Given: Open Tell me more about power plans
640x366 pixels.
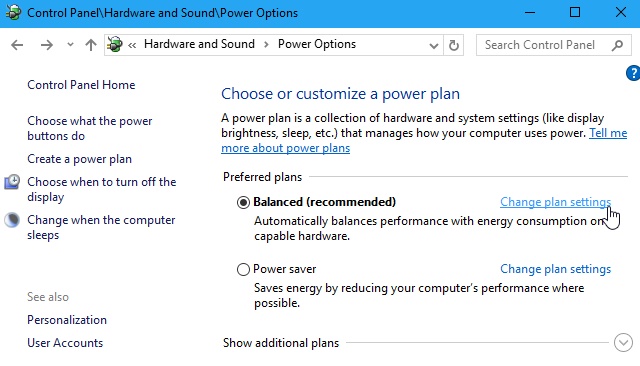Looking at the screenshot, I should point(424,141).
